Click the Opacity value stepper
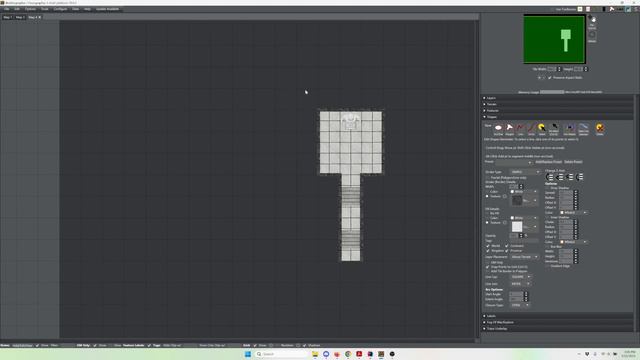 pos(521,236)
